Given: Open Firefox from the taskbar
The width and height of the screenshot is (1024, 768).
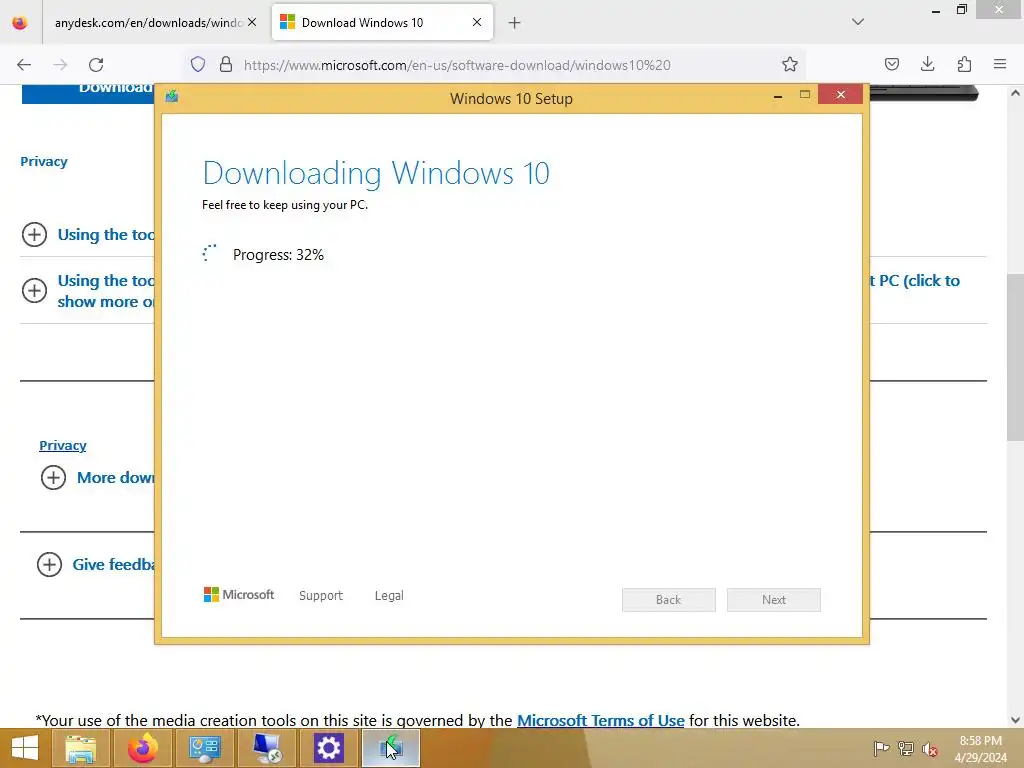Looking at the screenshot, I should coord(142,748).
